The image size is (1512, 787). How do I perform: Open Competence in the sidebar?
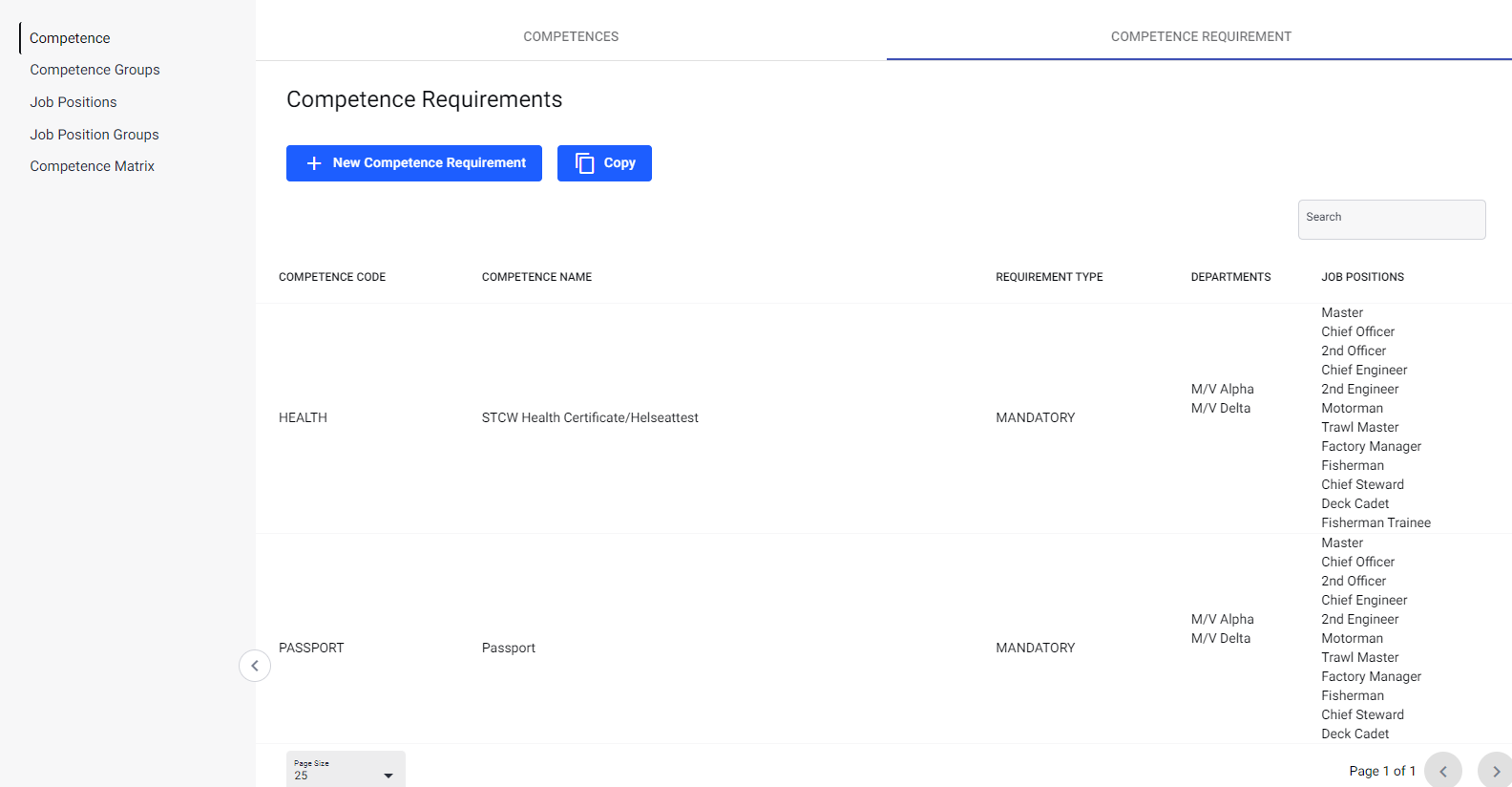[70, 38]
